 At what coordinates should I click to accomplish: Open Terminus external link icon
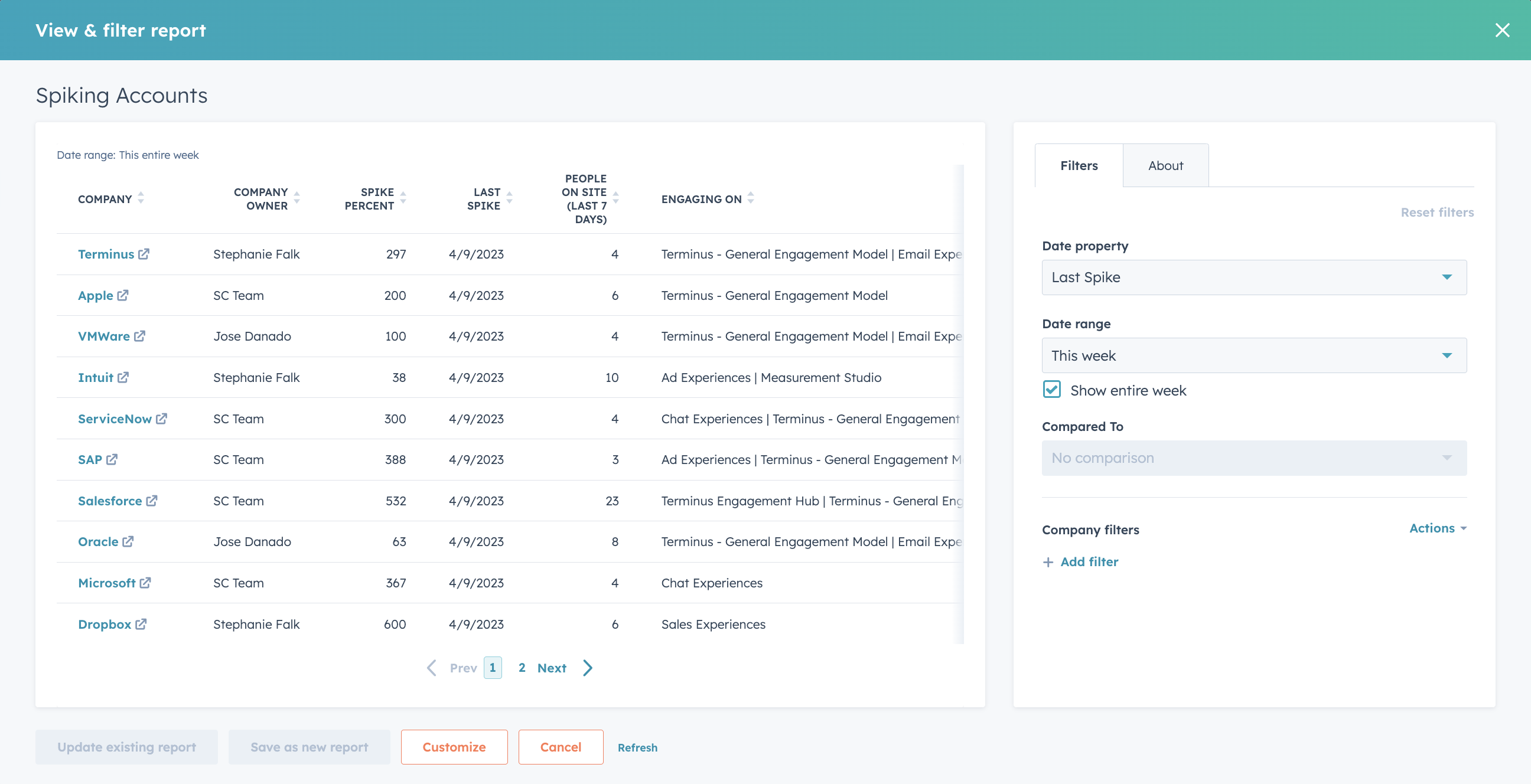click(144, 254)
